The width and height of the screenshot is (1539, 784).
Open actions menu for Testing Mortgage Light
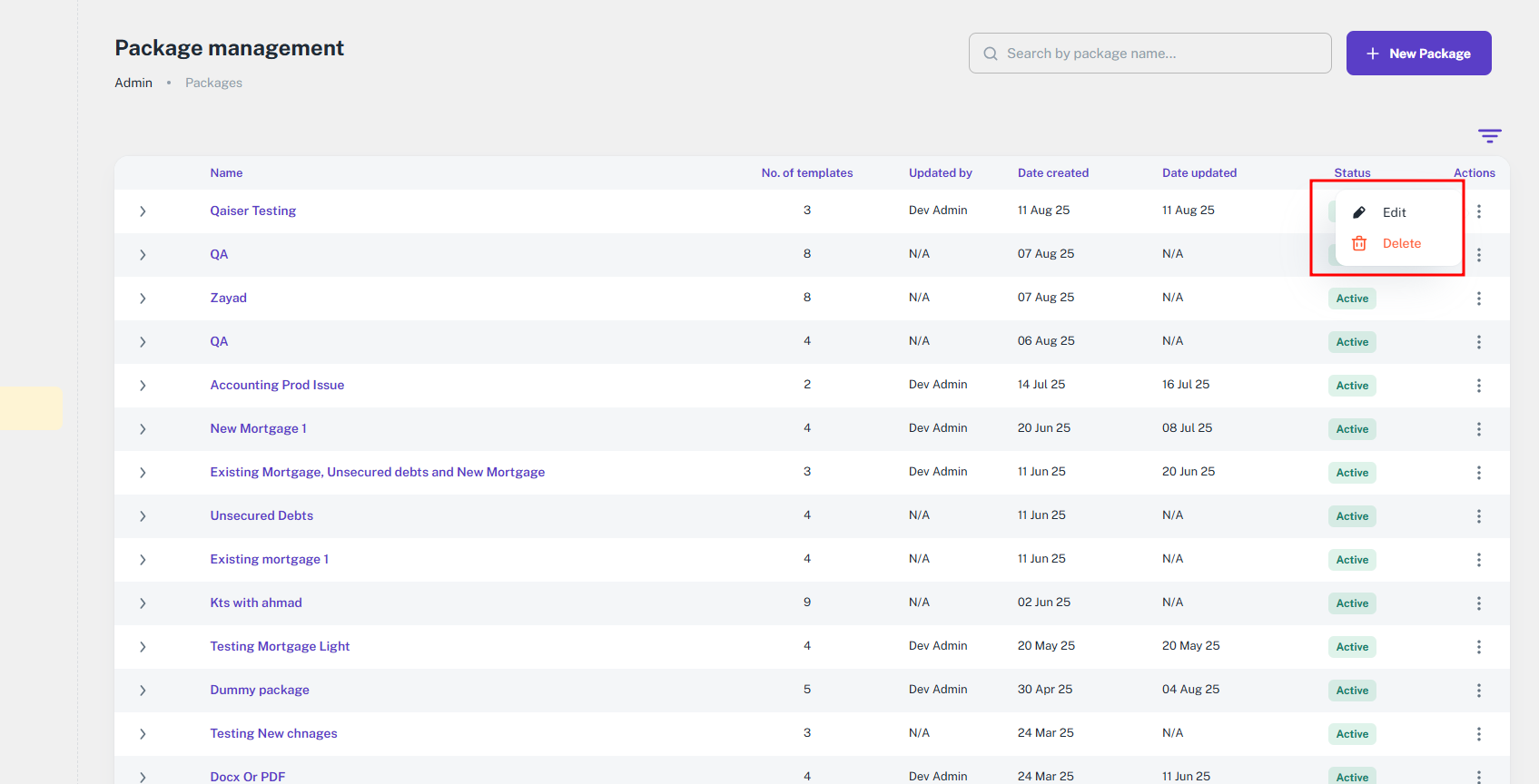coord(1478,647)
